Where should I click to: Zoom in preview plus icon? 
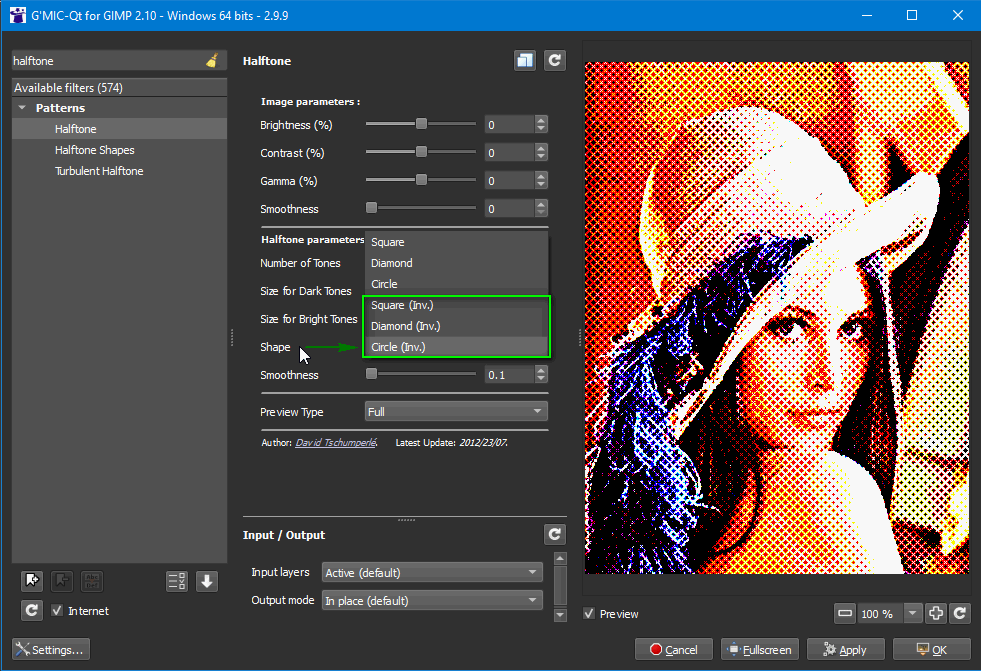point(936,613)
